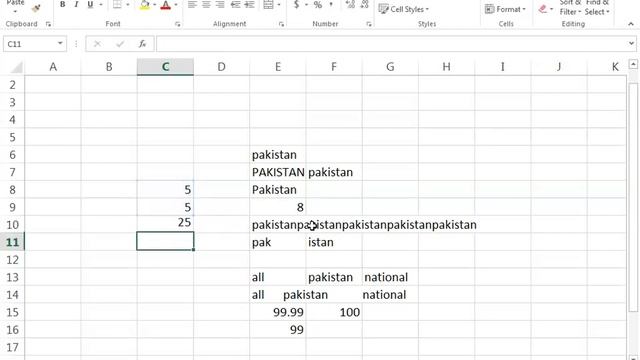Image resolution: width=640 pixels, height=360 pixels.
Task: Select cell with 'national' in row 13
Action: point(390,277)
